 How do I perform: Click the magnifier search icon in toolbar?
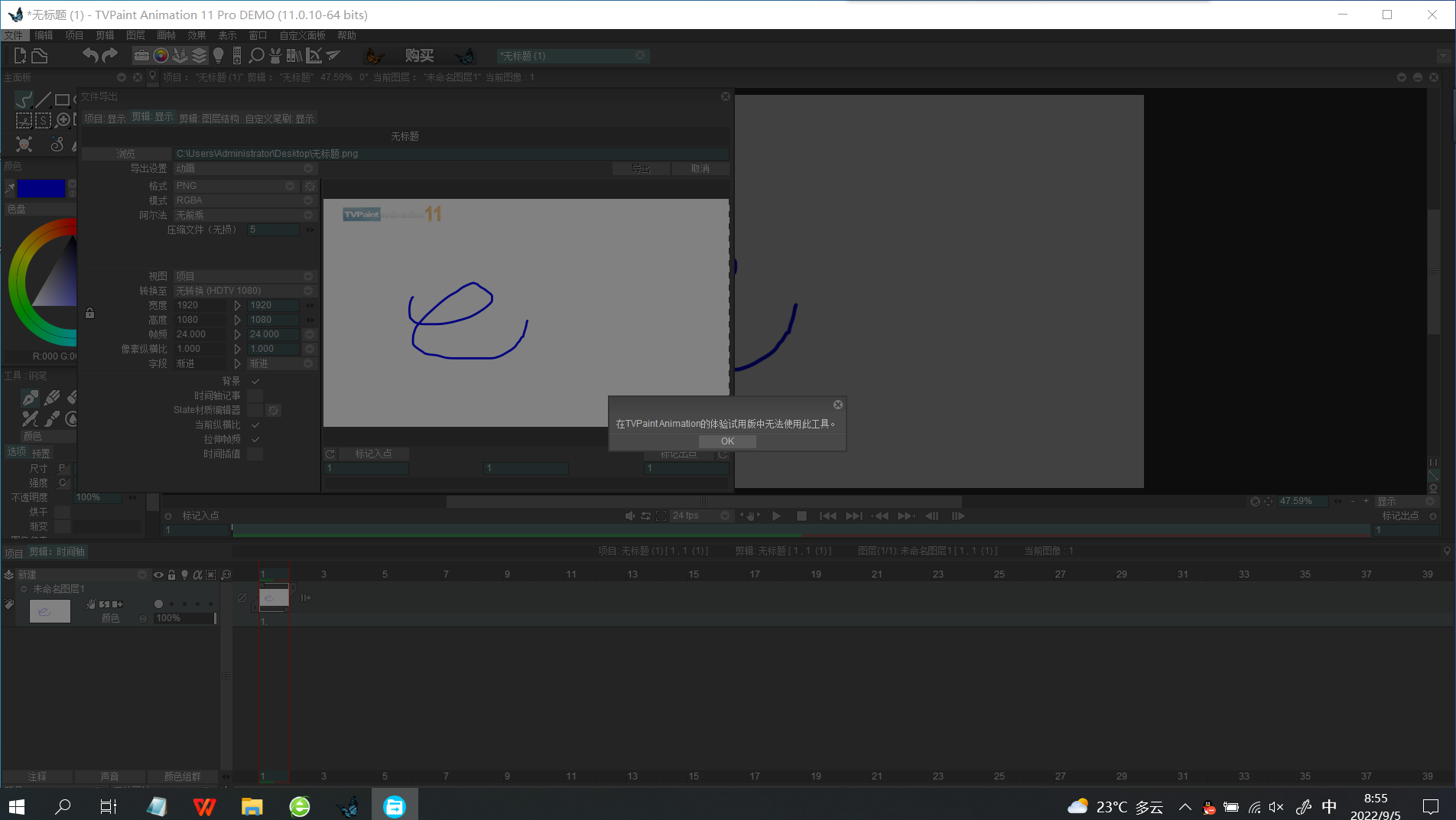[257, 56]
